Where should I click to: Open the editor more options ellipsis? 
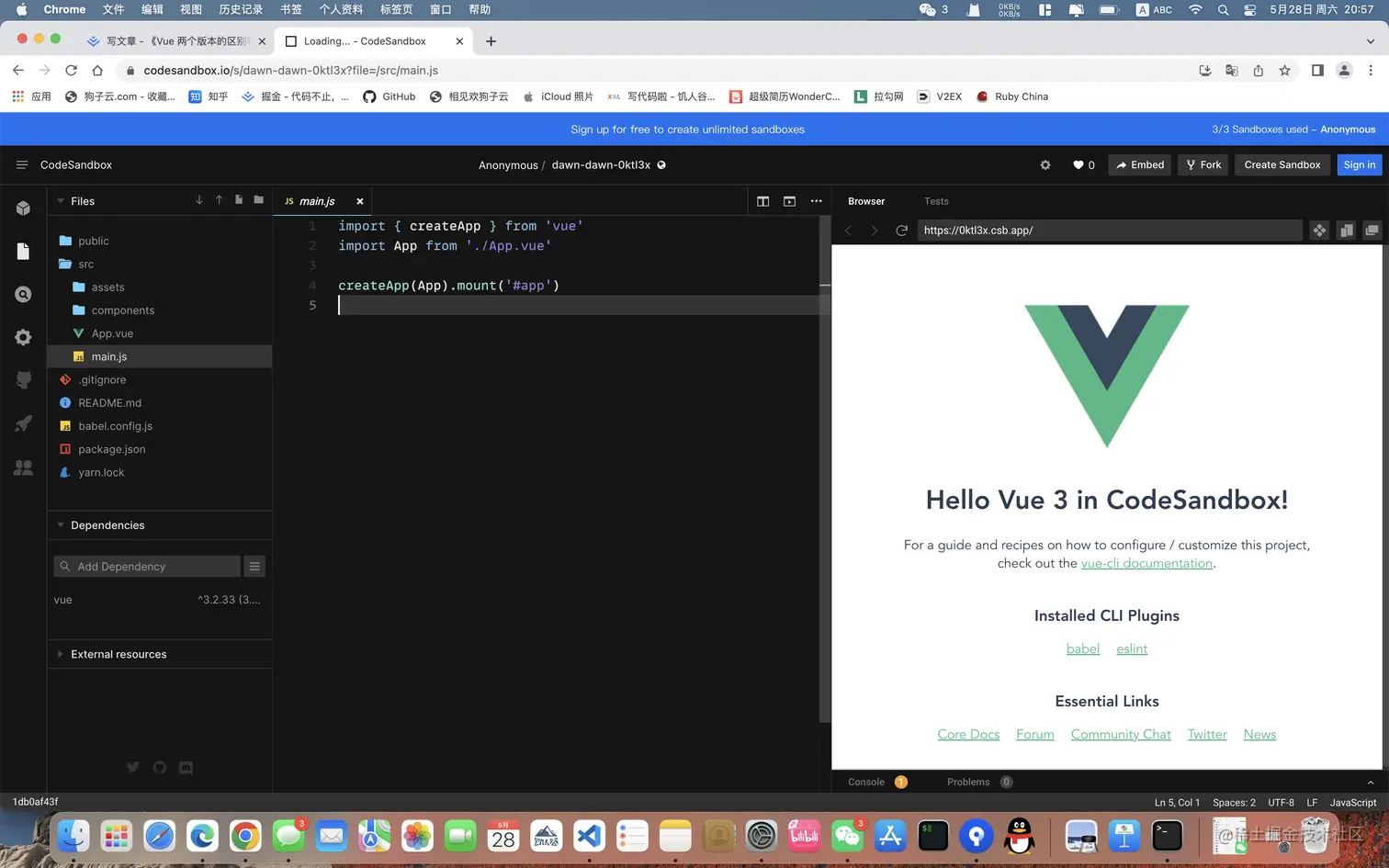click(816, 201)
